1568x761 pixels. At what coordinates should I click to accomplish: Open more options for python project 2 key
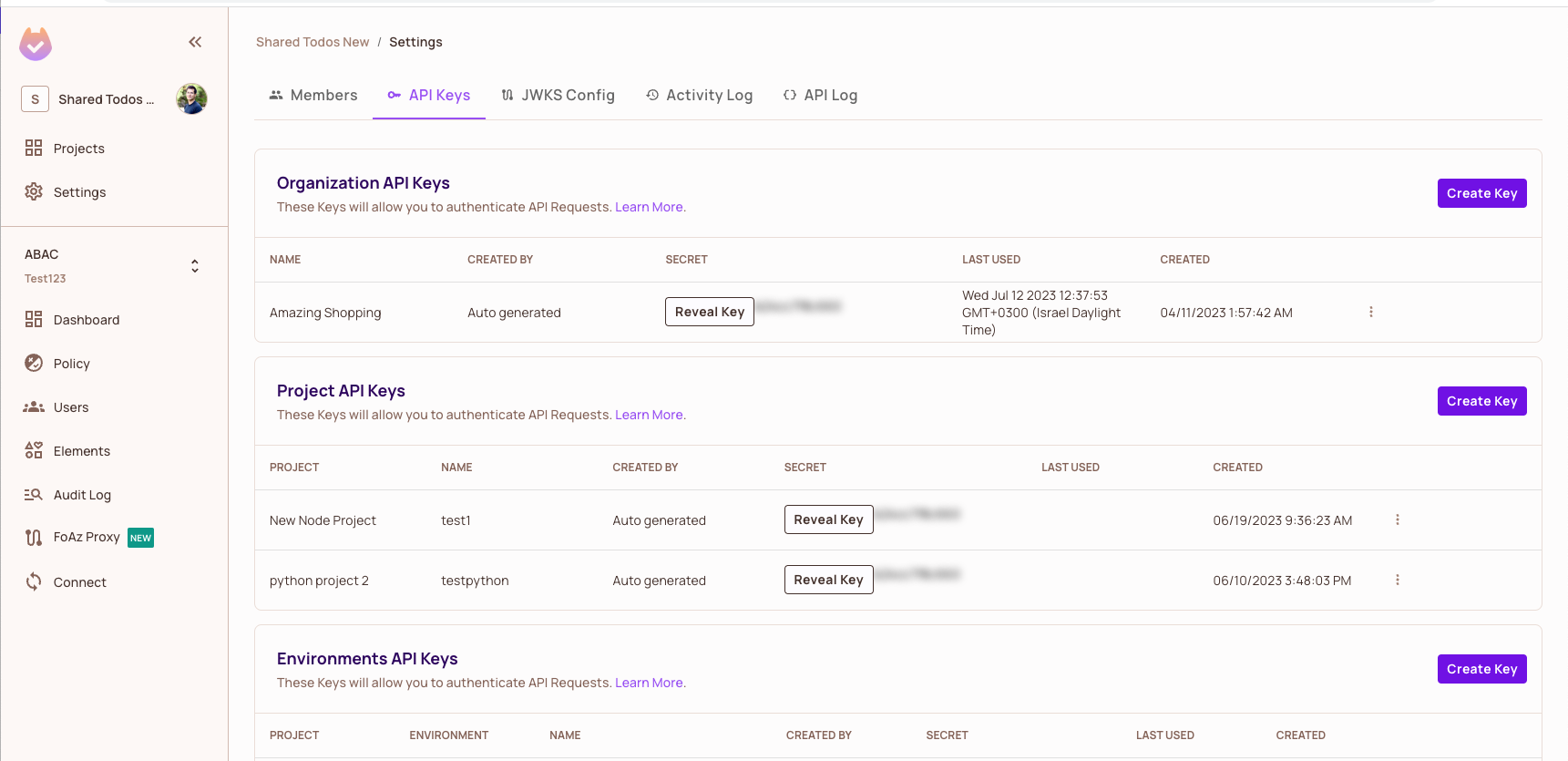1397,580
